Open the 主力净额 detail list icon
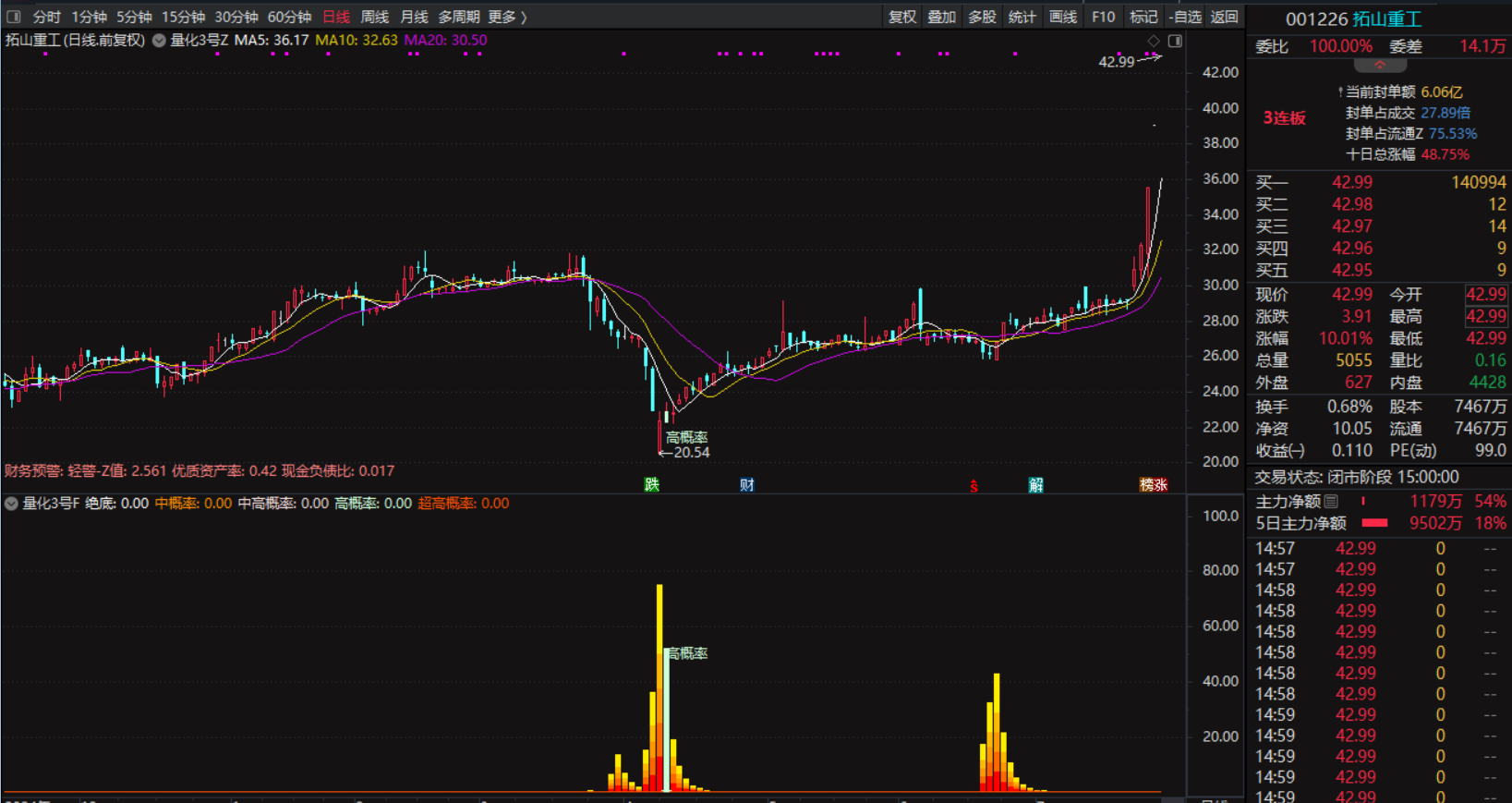The width and height of the screenshot is (1512, 803). 1331,502
